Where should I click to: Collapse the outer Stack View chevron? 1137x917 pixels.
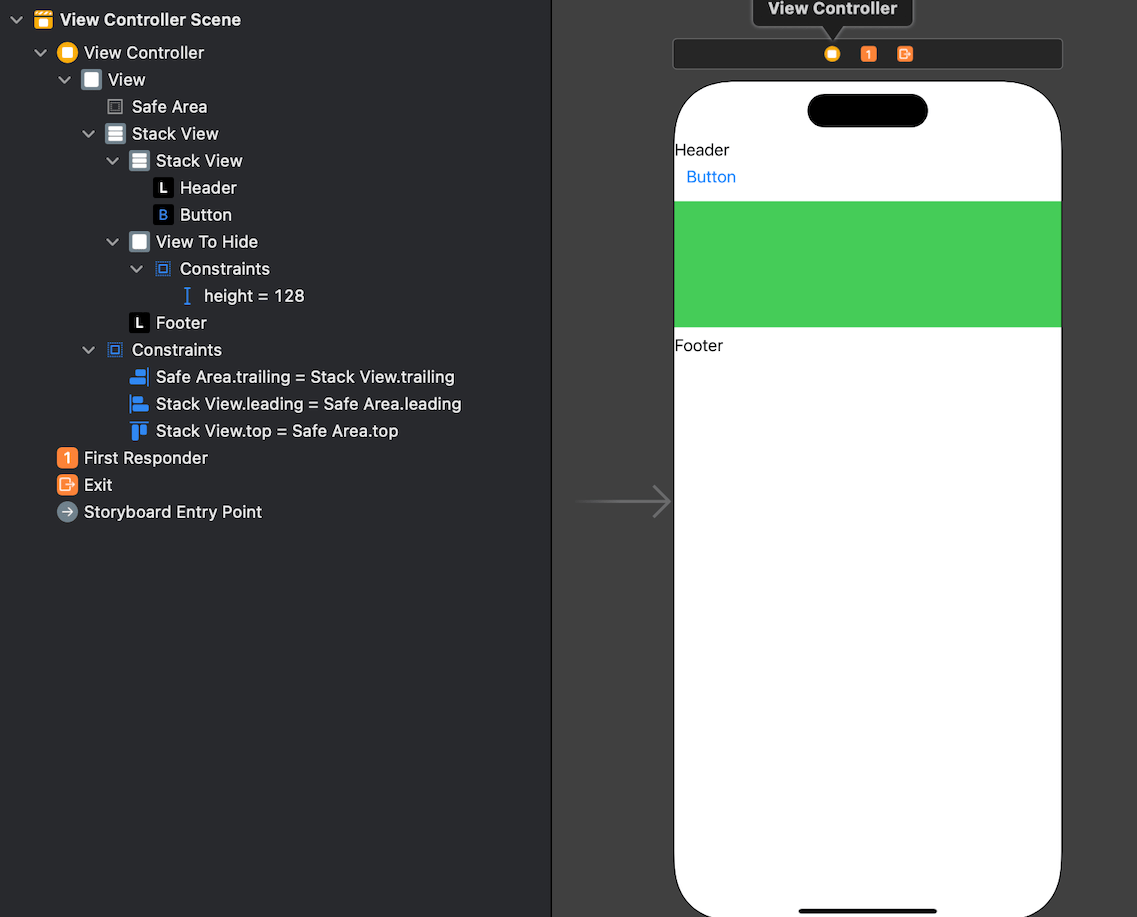[x=88, y=134]
